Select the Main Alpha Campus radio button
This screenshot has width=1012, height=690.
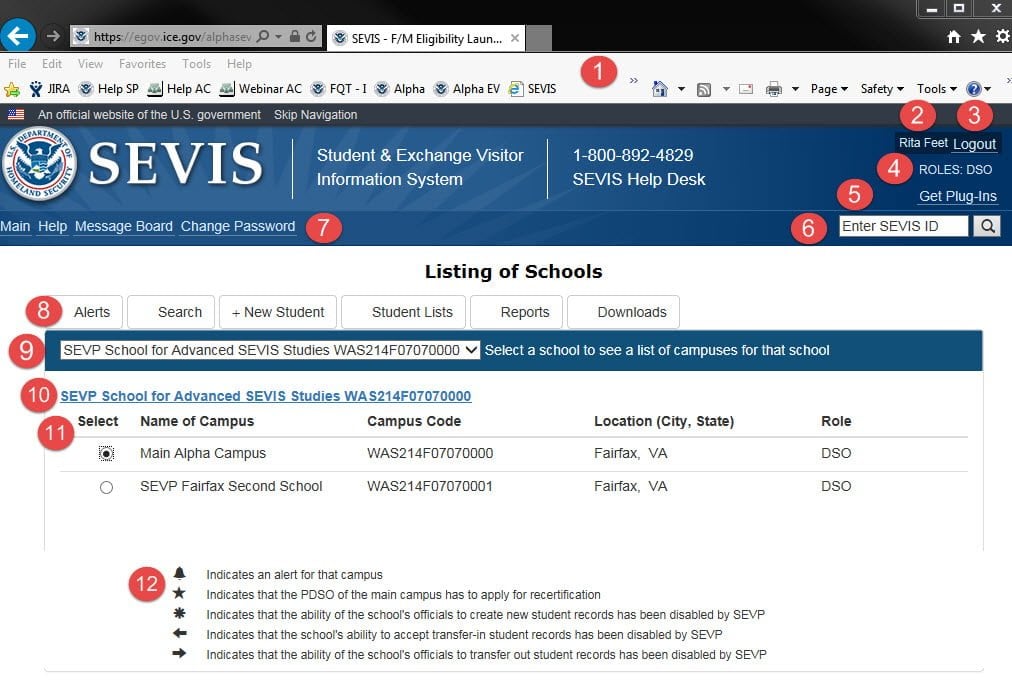(x=107, y=454)
